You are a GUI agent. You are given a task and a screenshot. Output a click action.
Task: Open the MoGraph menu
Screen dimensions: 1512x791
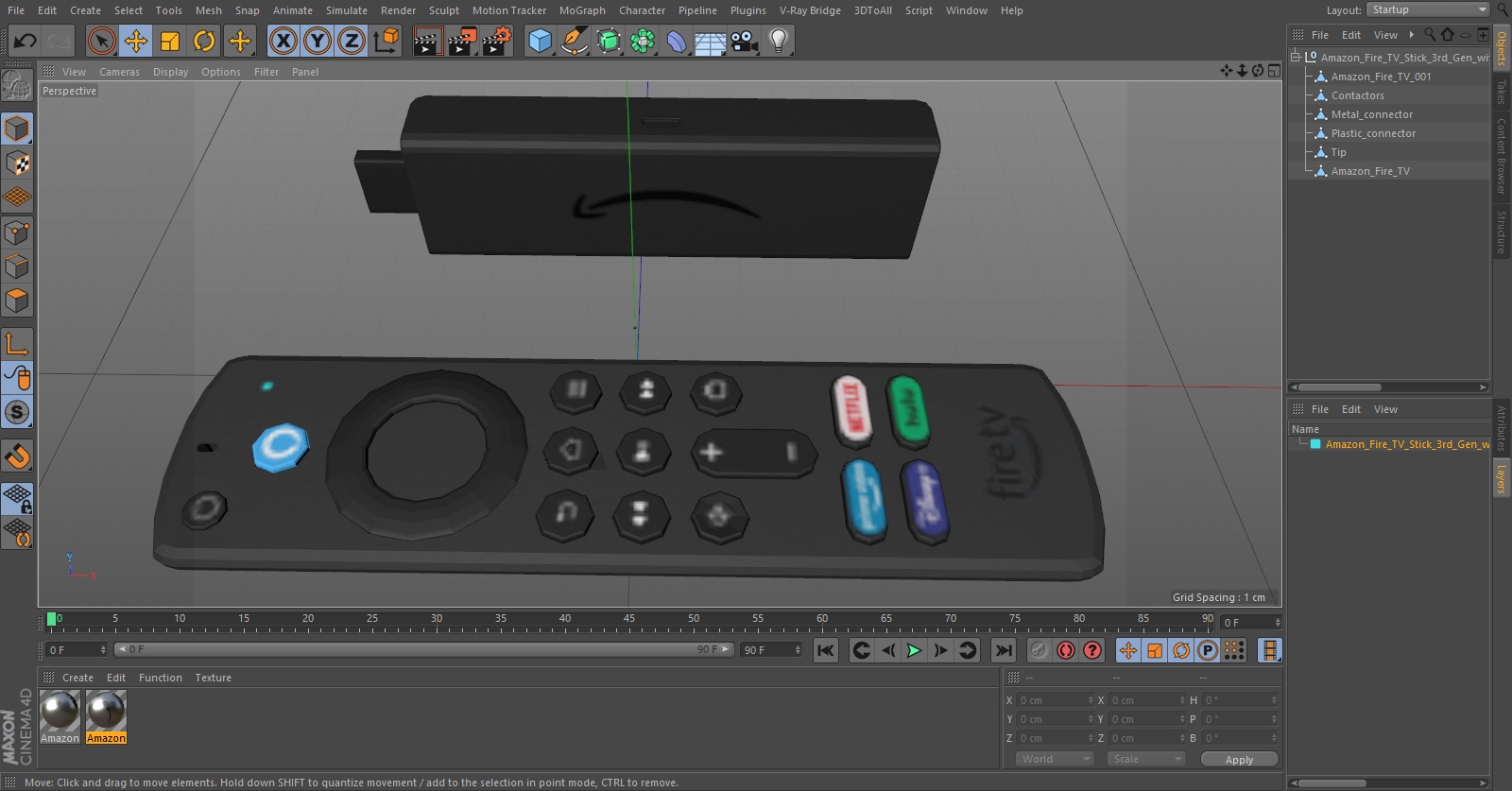[x=582, y=10]
